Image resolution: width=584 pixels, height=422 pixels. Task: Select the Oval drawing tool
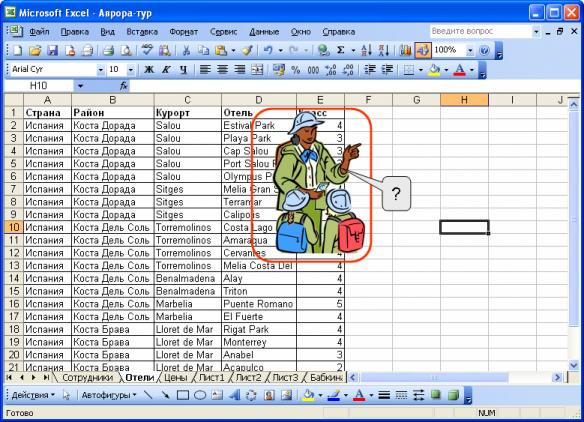200,395
